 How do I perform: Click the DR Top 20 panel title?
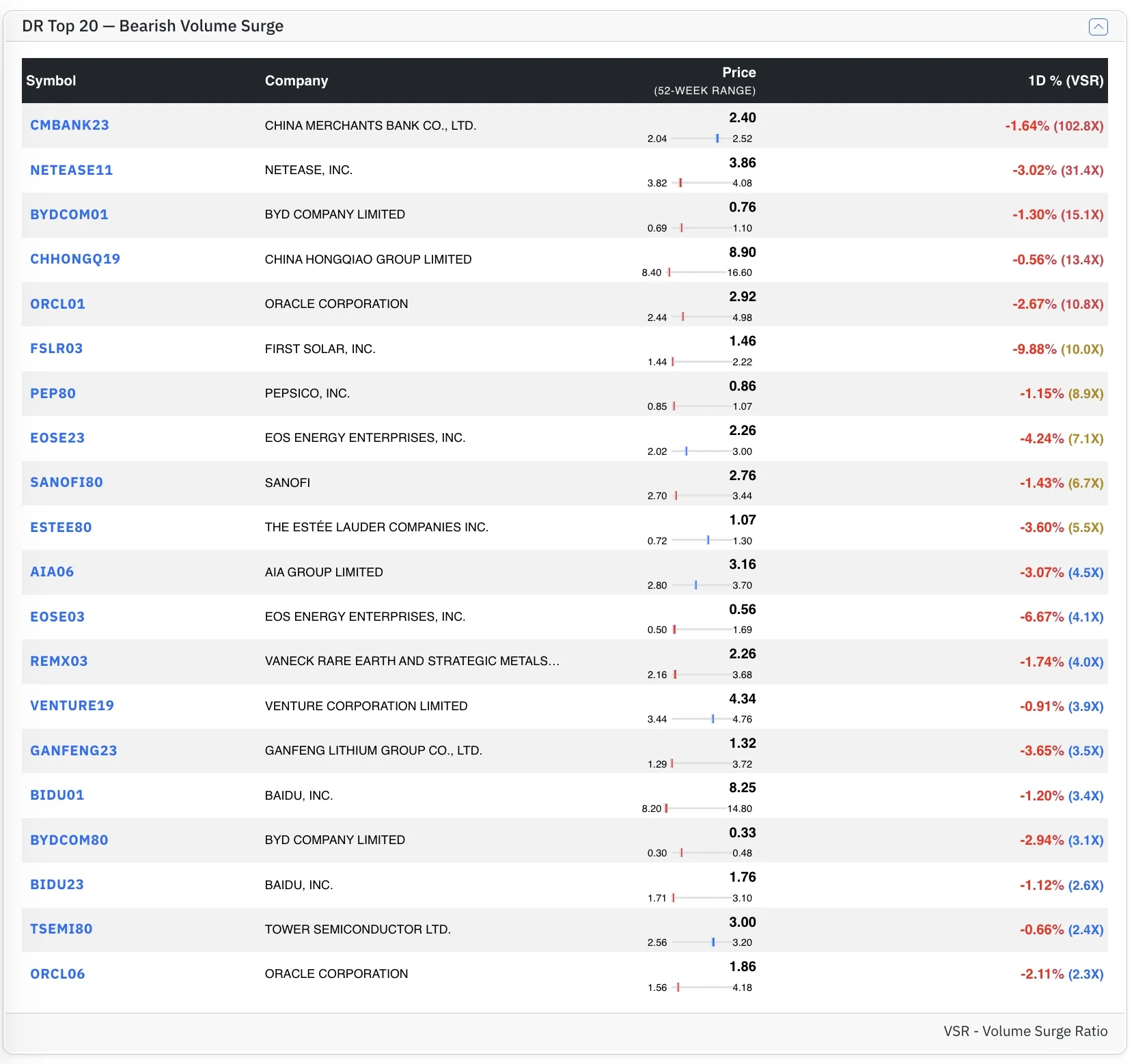coord(152,26)
